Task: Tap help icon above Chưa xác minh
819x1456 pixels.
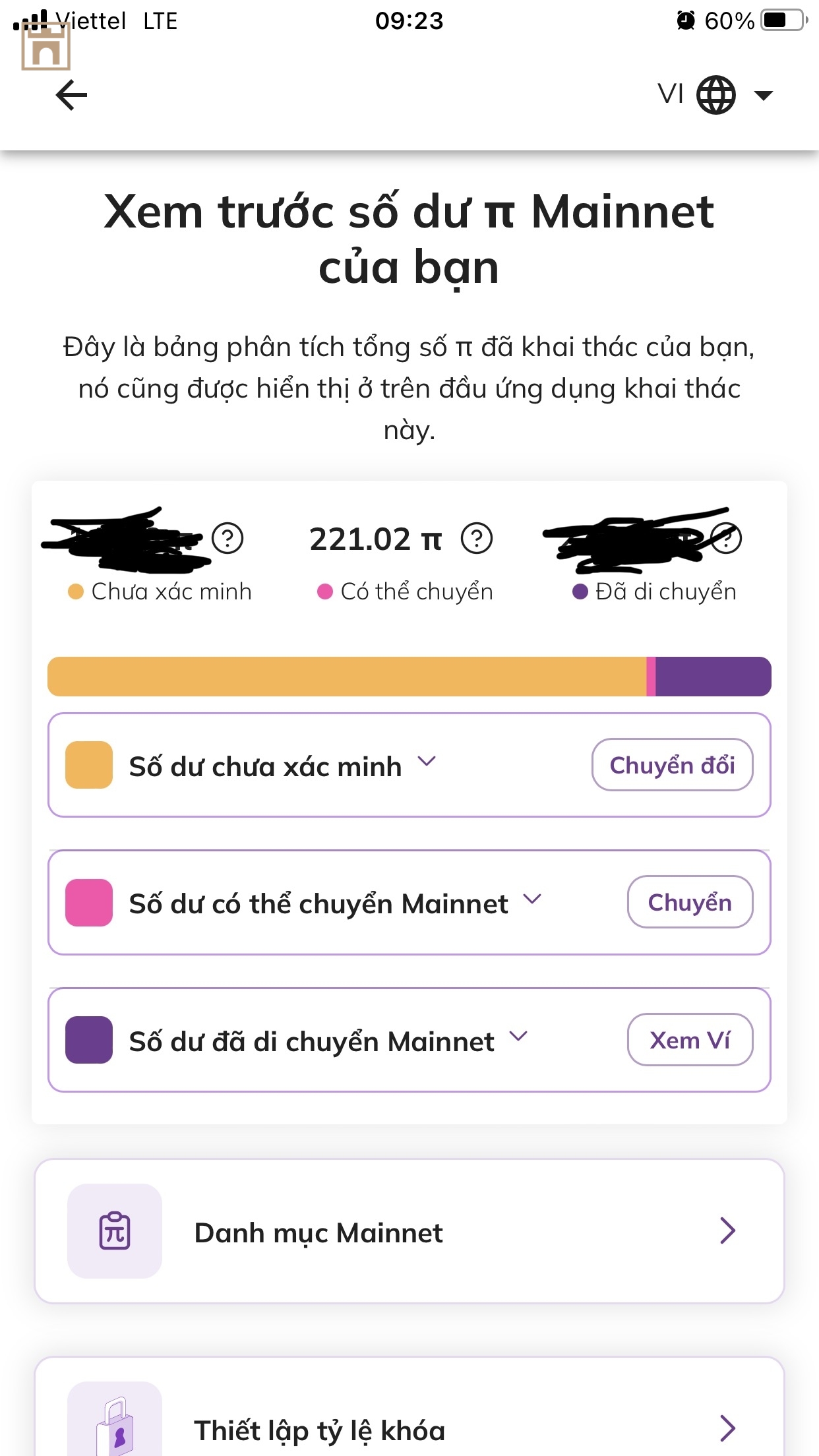Action: pos(228,539)
